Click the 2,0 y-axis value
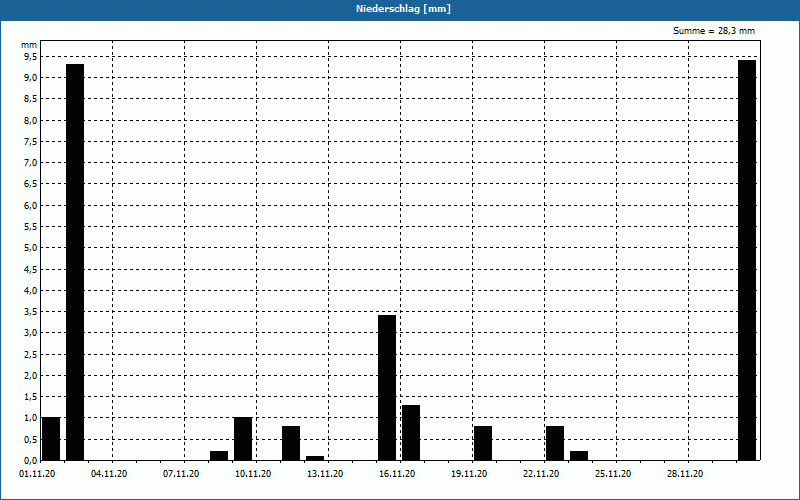Screen dimensions: 800x500 (31, 376)
